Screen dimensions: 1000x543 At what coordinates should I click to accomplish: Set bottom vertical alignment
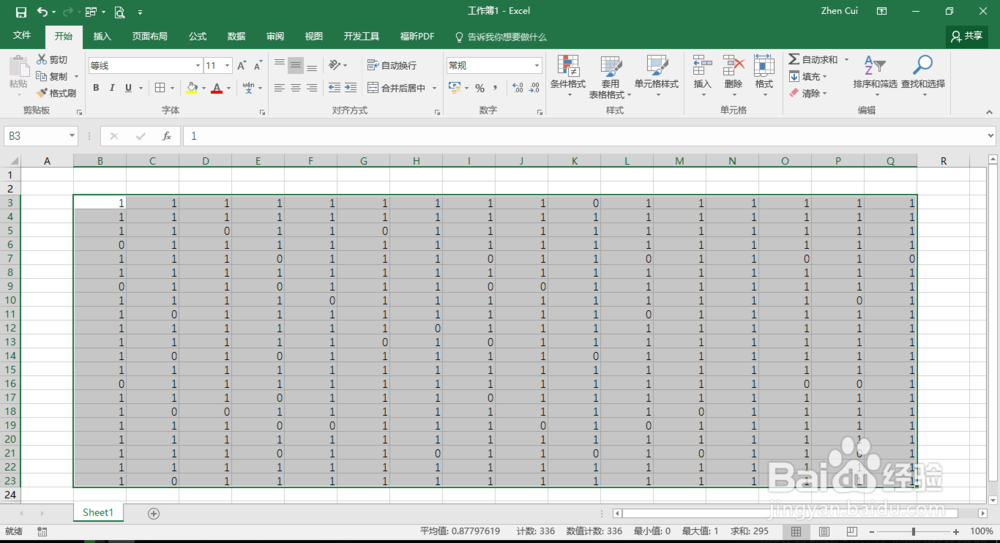coord(311,65)
